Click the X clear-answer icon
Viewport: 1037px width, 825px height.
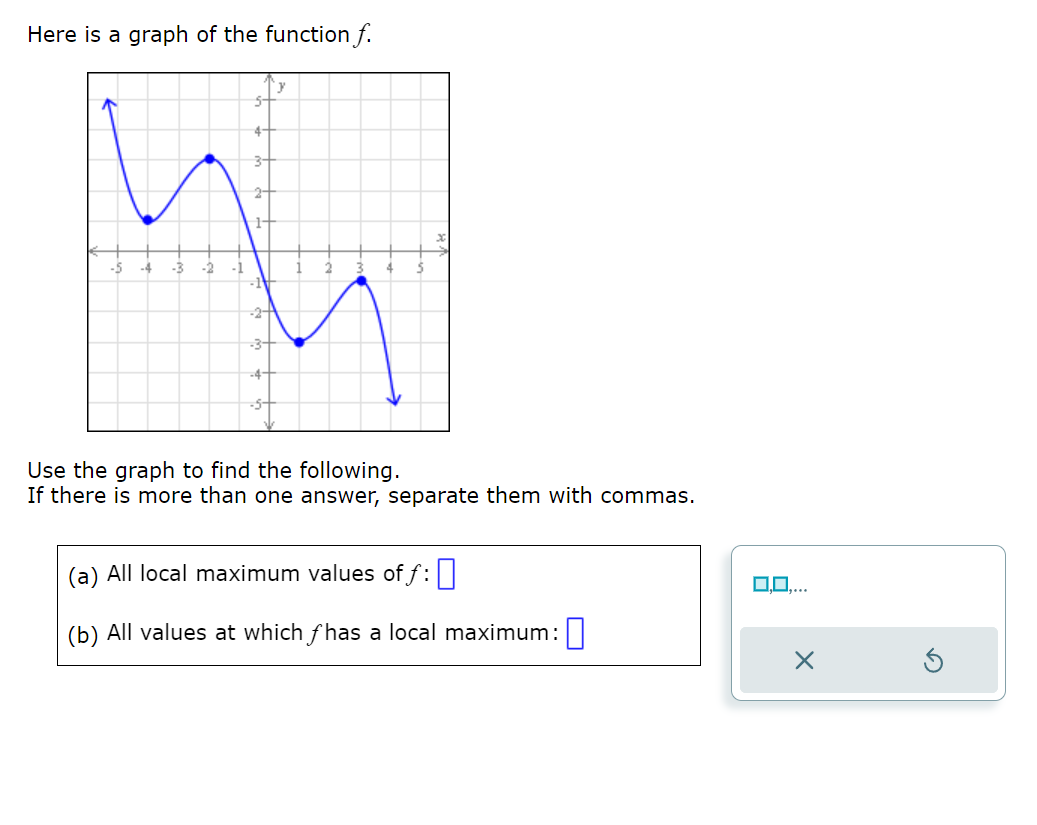click(802, 660)
